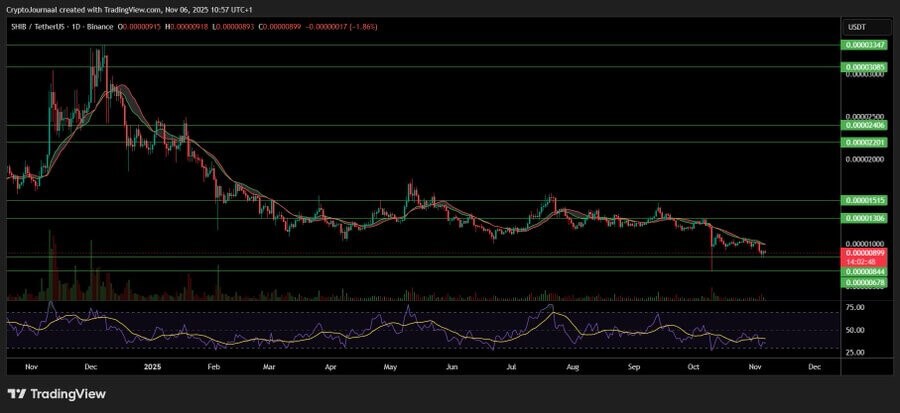Screen dimensions: 900x413
Task: Click the 2025 year marker on time axis
Action: 152,368
